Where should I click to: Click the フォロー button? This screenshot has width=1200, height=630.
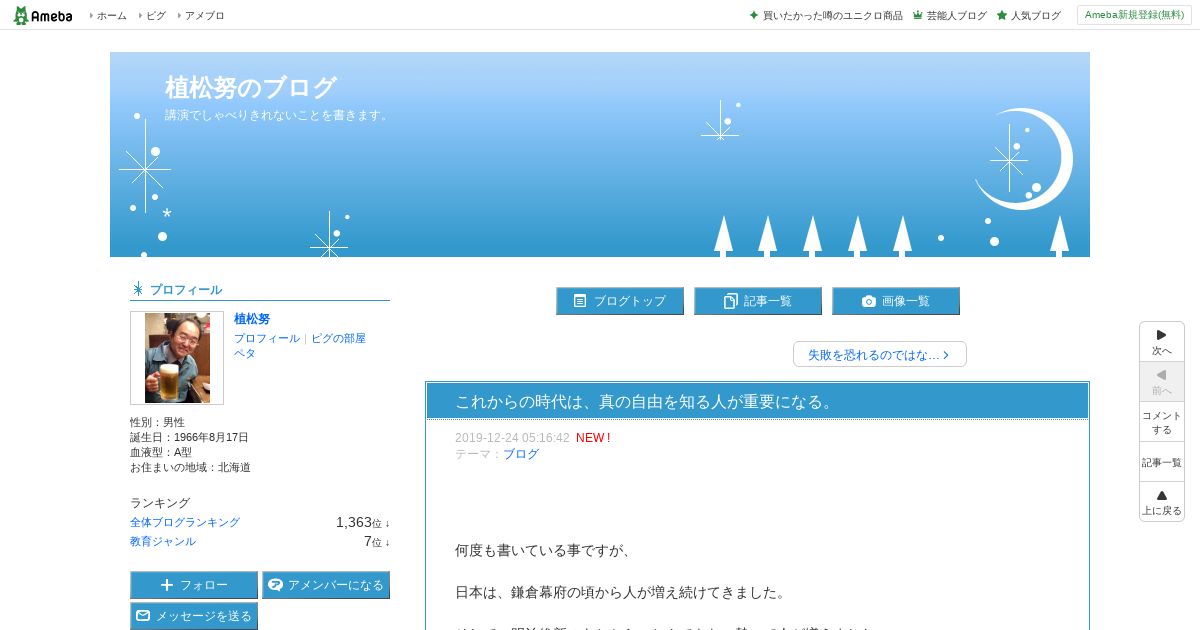tap(194, 585)
